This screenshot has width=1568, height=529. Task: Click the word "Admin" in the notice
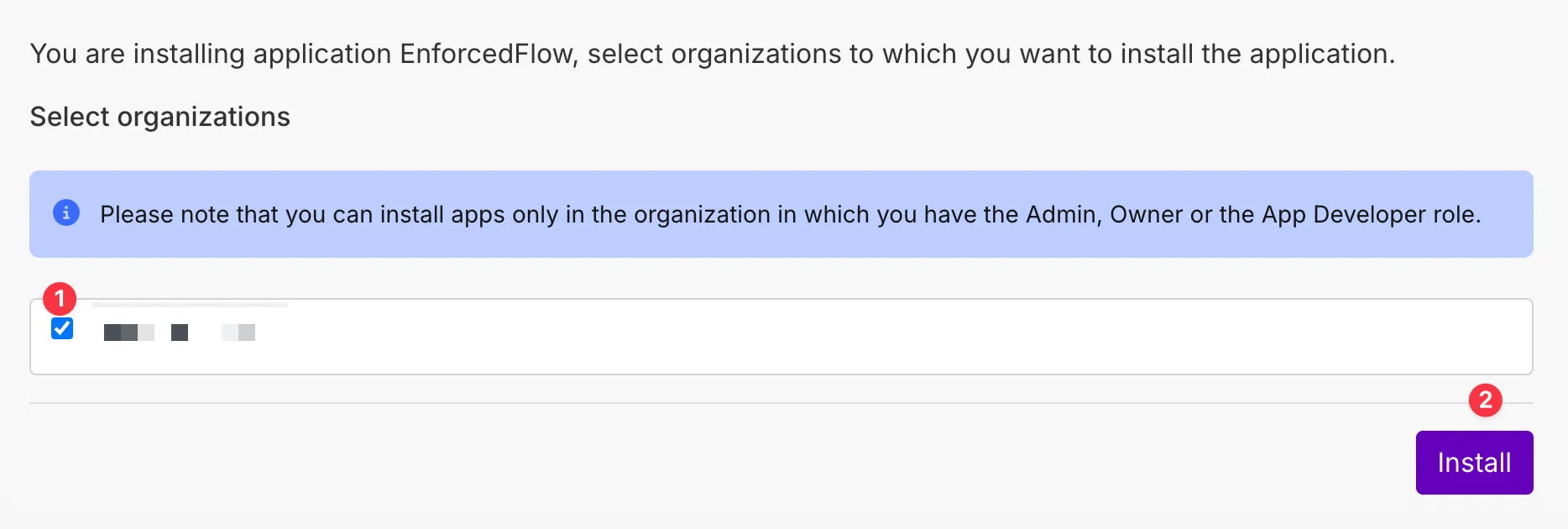coord(1063,215)
